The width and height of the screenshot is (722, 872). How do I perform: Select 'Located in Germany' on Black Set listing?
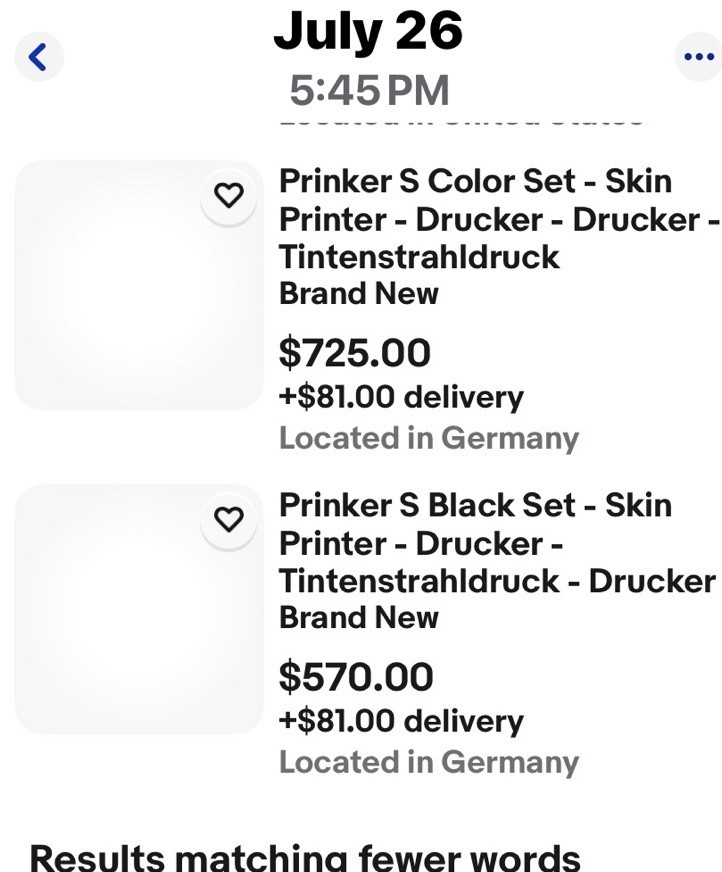(x=429, y=762)
